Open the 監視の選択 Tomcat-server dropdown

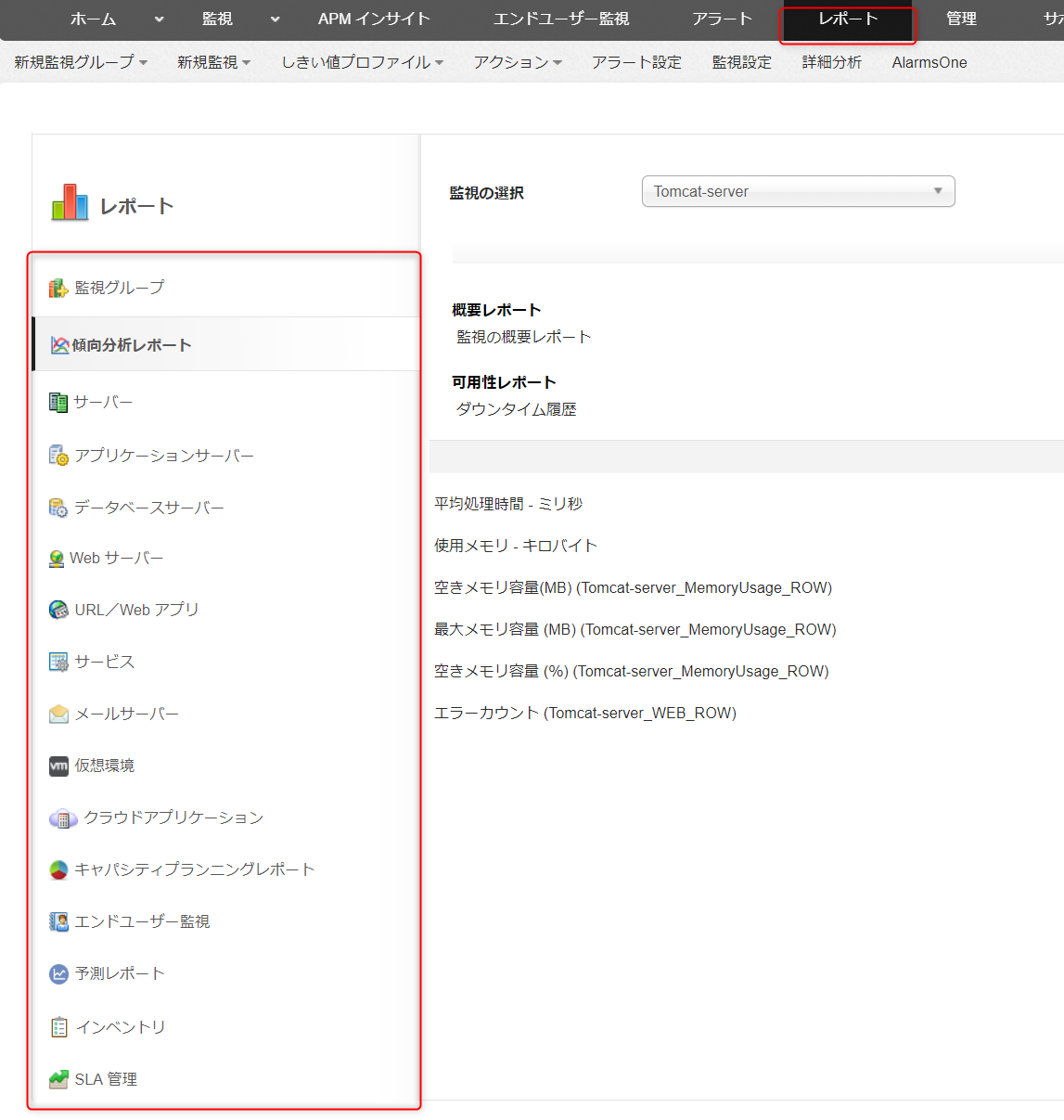tap(798, 191)
